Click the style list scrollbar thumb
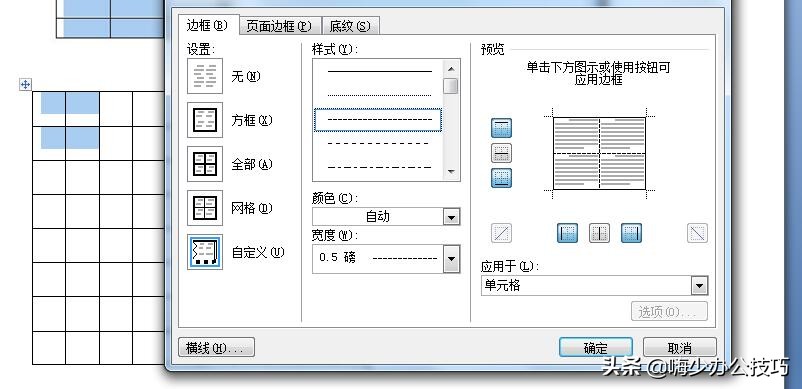Screen dimensions: 802x389 (x=451, y=86)
